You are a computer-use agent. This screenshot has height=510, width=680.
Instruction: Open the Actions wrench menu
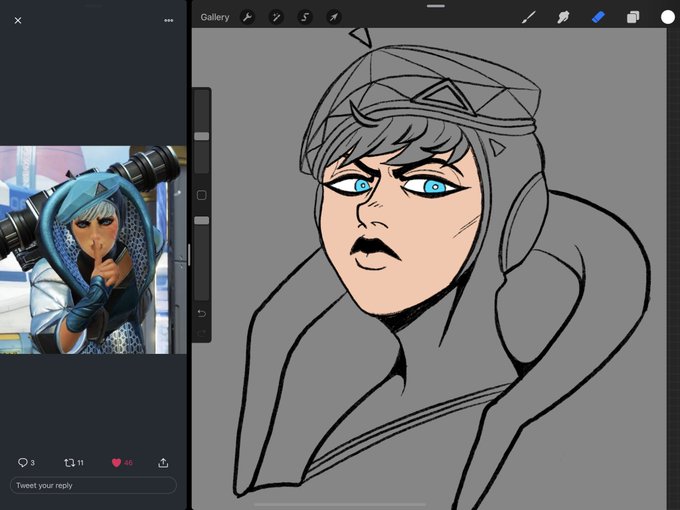click(x=247, y=17)
